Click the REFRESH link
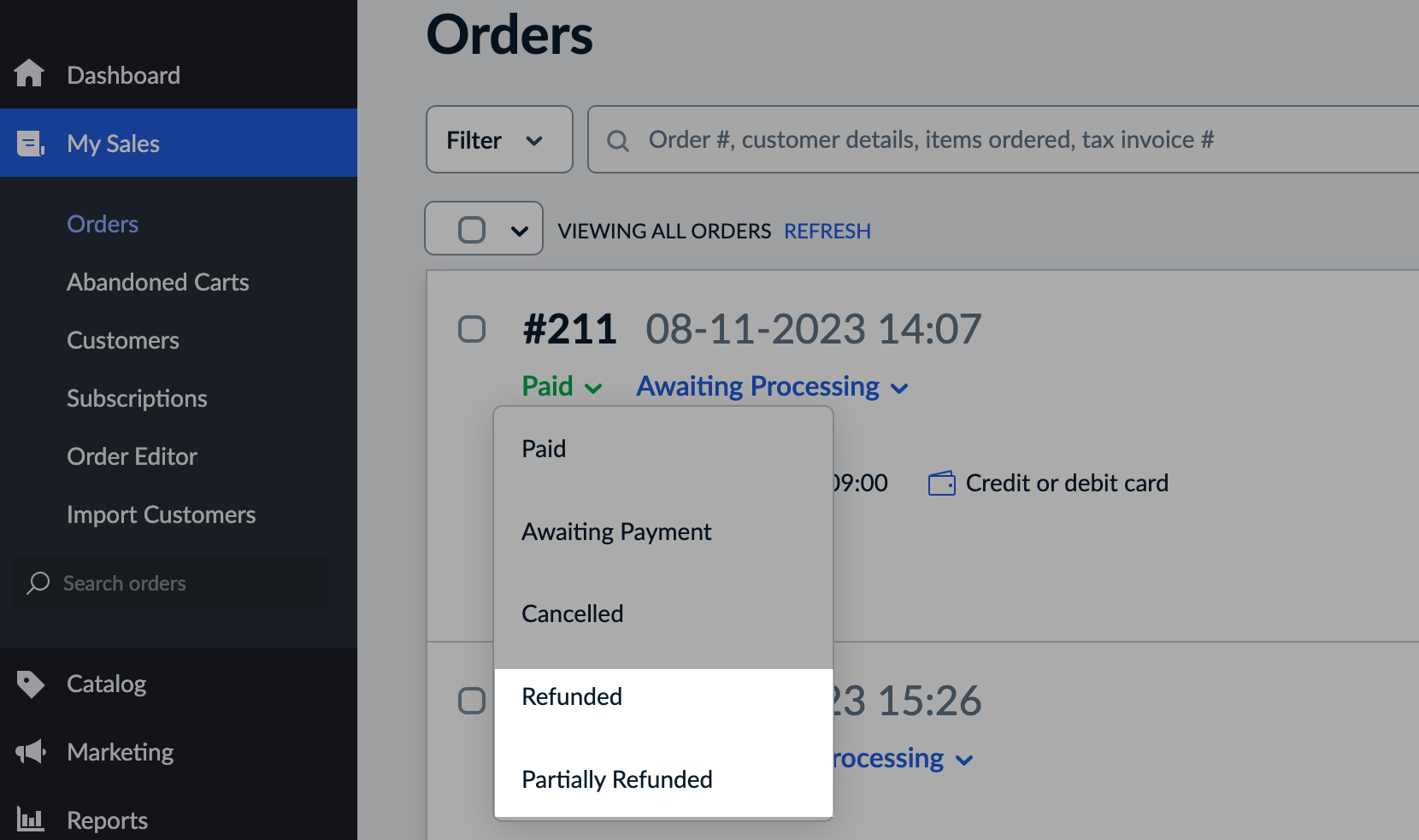Screen dimensions: 1419x840 [x=827, y=230]
